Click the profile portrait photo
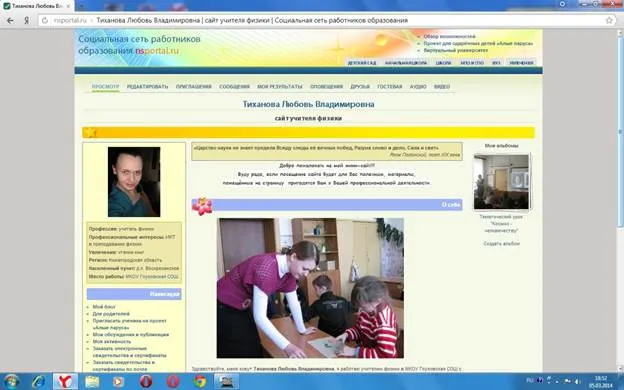Image resolution: width=624 pixels, height=390 pixels. [134, 182]
